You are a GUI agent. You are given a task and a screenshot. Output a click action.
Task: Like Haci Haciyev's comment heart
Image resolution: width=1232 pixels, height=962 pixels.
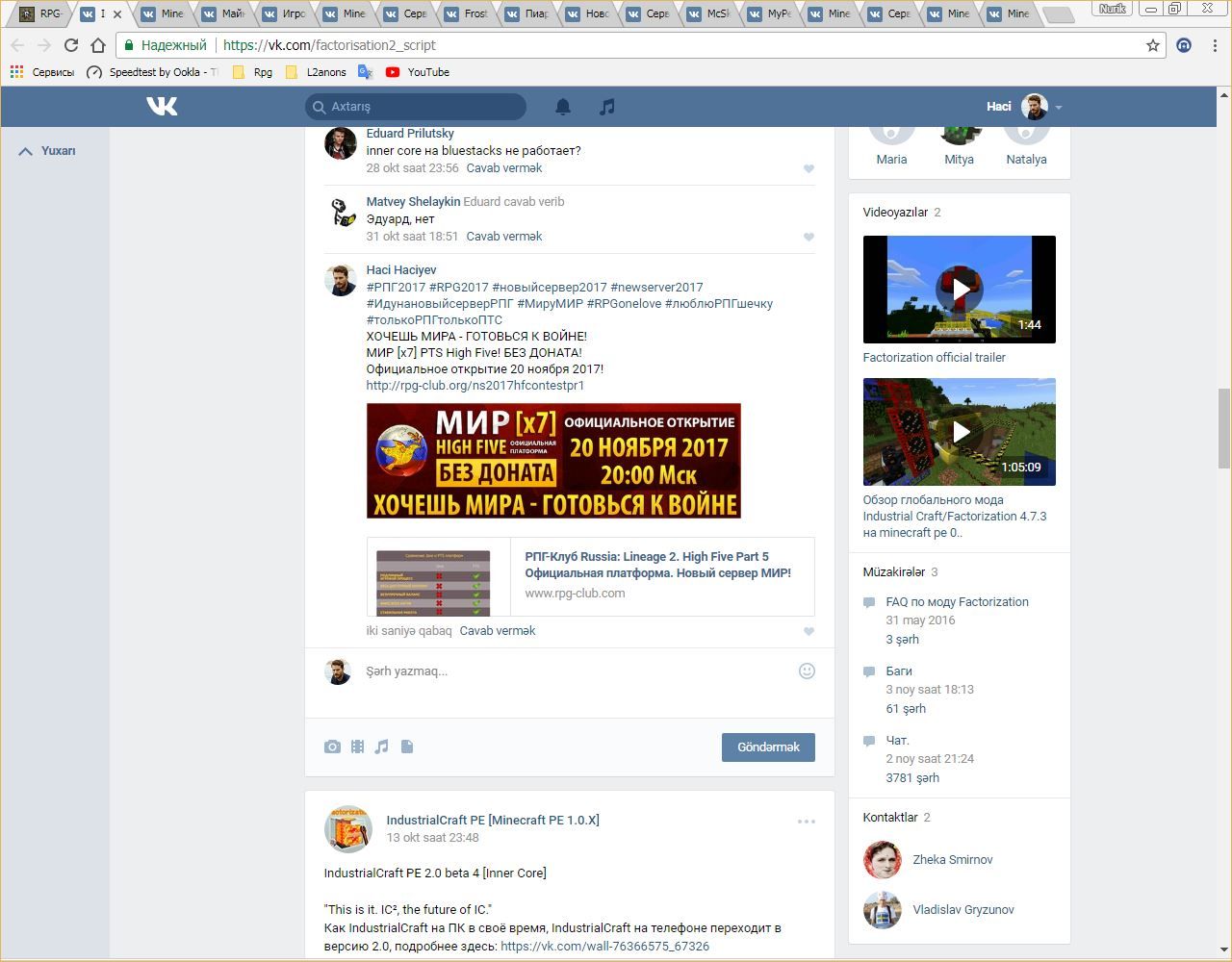tap(808, 631)
